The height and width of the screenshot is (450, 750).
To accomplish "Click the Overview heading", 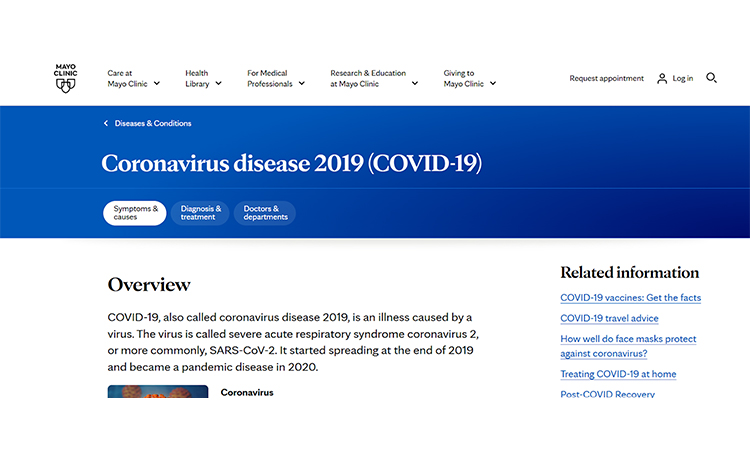I will pos(149,285).
